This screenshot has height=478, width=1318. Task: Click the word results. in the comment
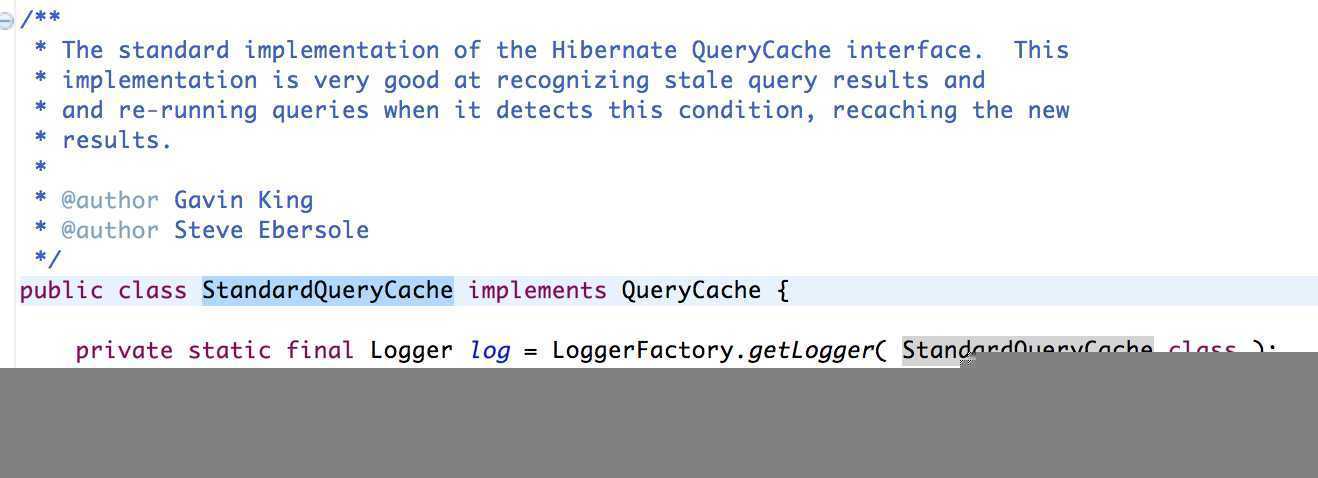[x=117, y=140]
